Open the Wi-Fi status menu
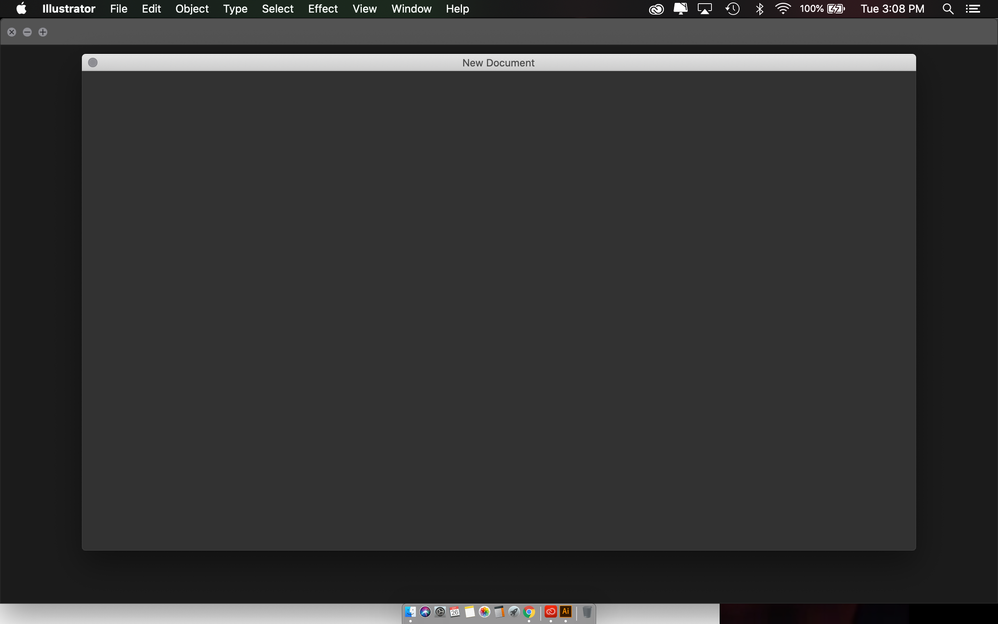Image resolution: width=998 pixels, height=624 pixels. [x=783, y=8]
